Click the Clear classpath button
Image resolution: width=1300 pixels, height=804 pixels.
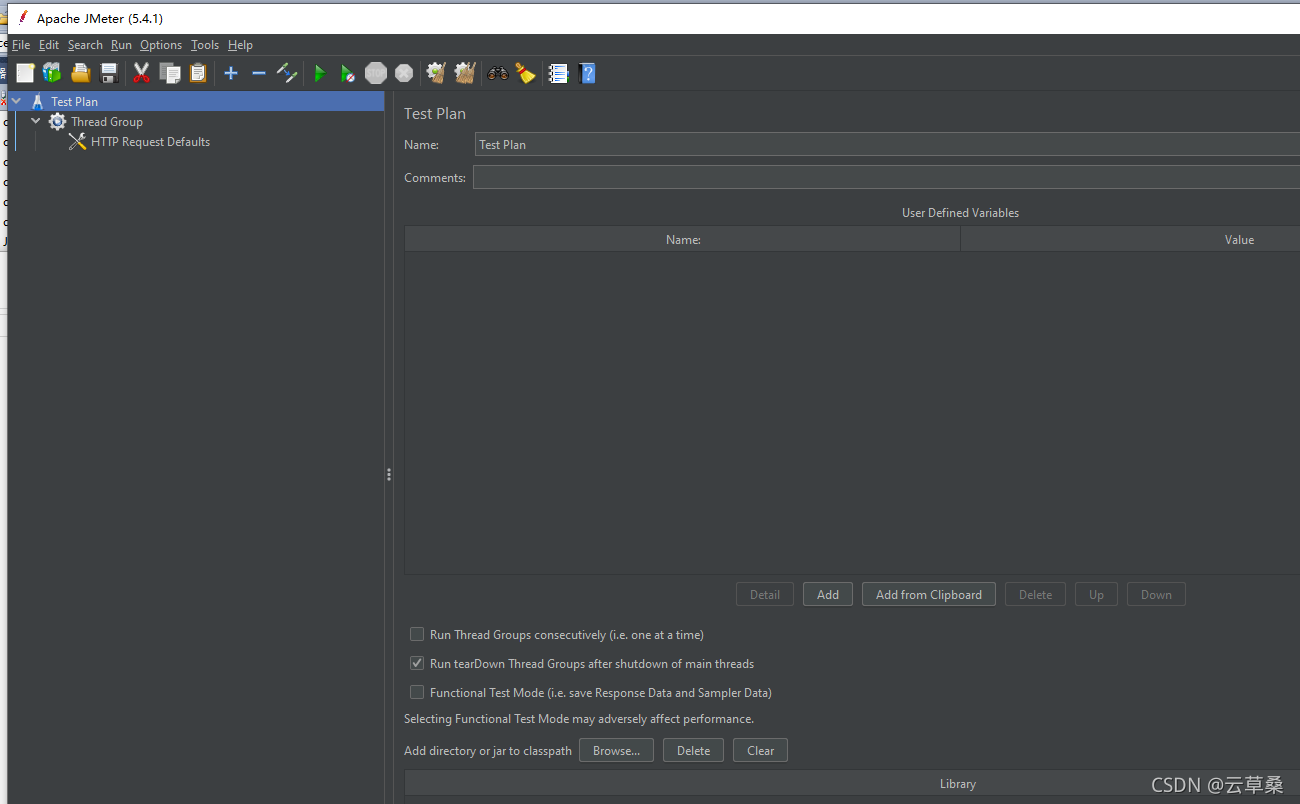pos(760,750)
